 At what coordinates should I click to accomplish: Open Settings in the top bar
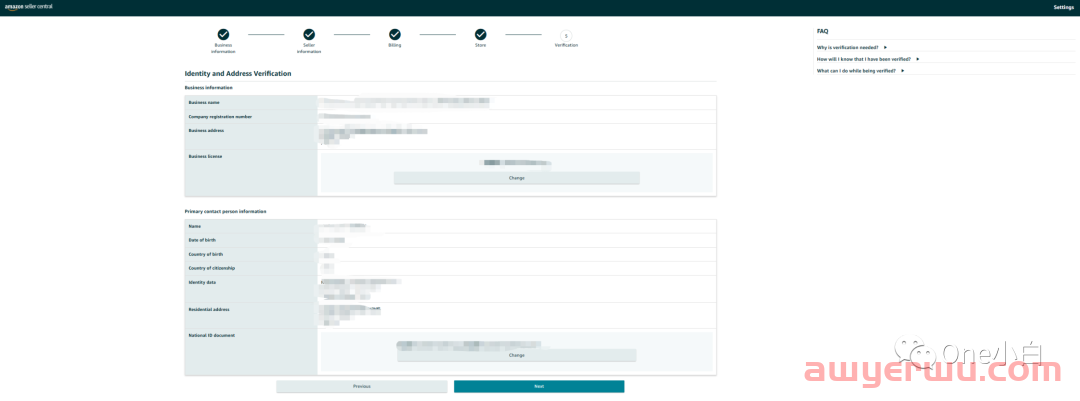pos(1063,7)
